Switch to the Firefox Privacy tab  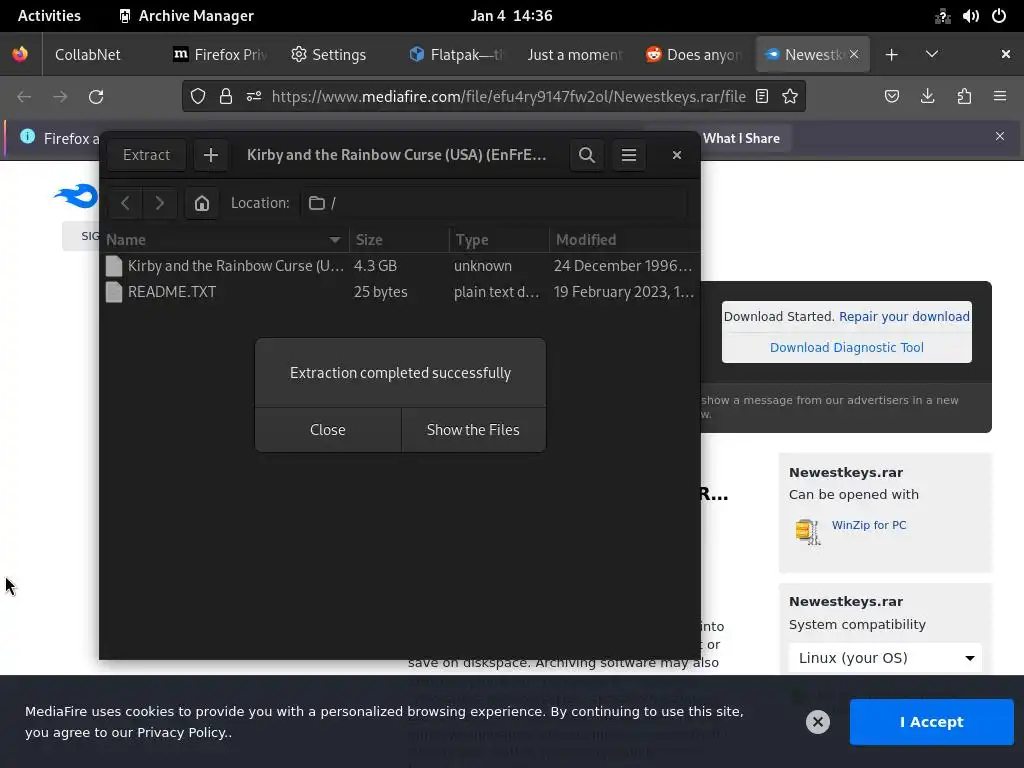point(221,55)
